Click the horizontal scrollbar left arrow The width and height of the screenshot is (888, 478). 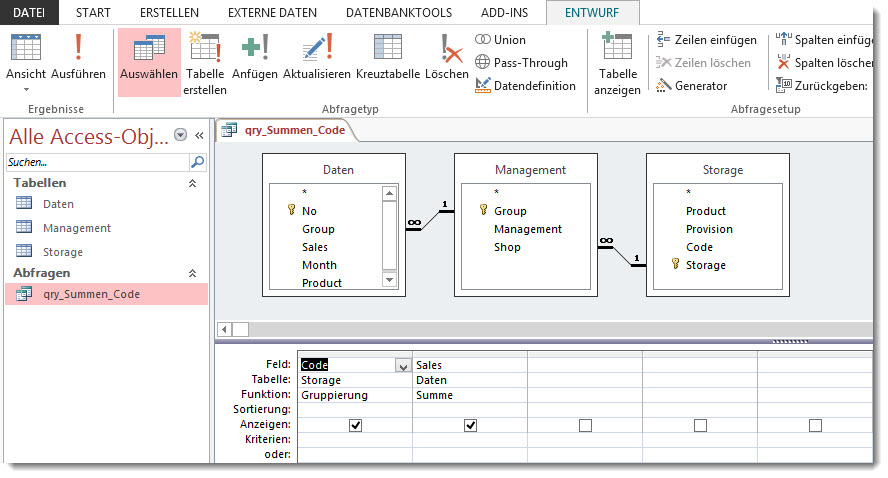pos(225,329)
